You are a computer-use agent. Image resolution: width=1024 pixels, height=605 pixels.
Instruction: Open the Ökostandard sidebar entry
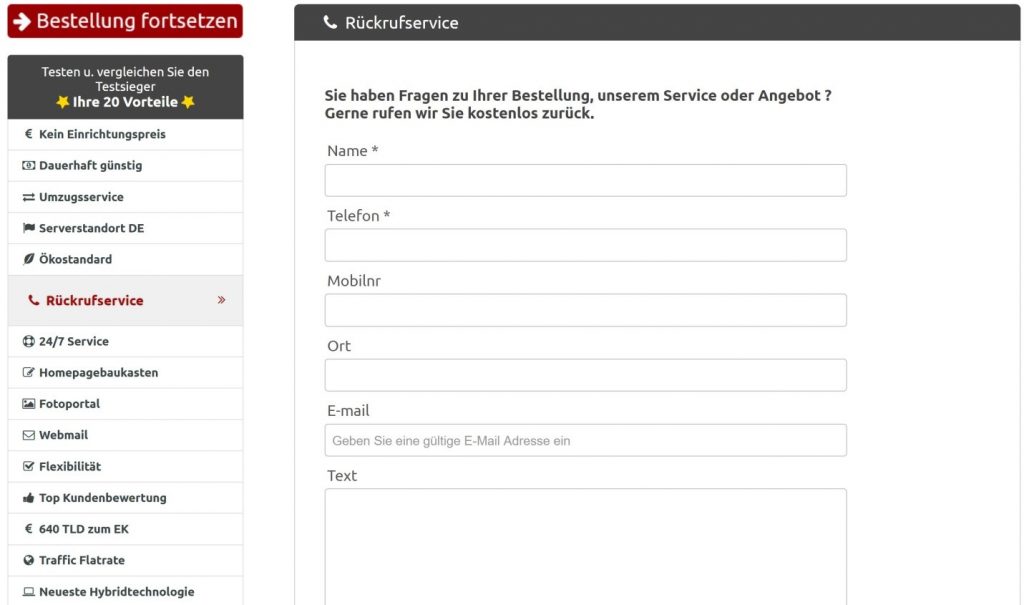coord(125,259)
